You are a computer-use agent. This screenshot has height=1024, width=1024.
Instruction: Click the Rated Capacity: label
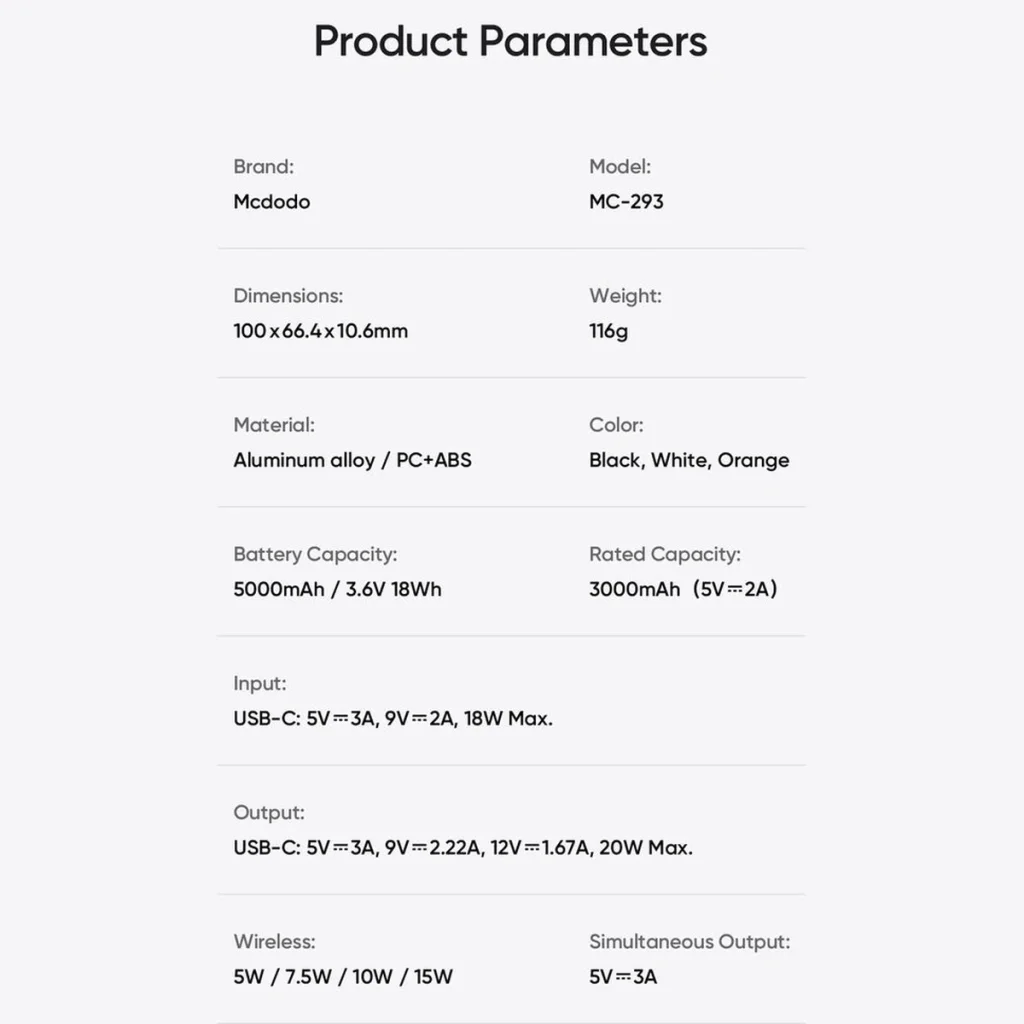pos(665,554)
